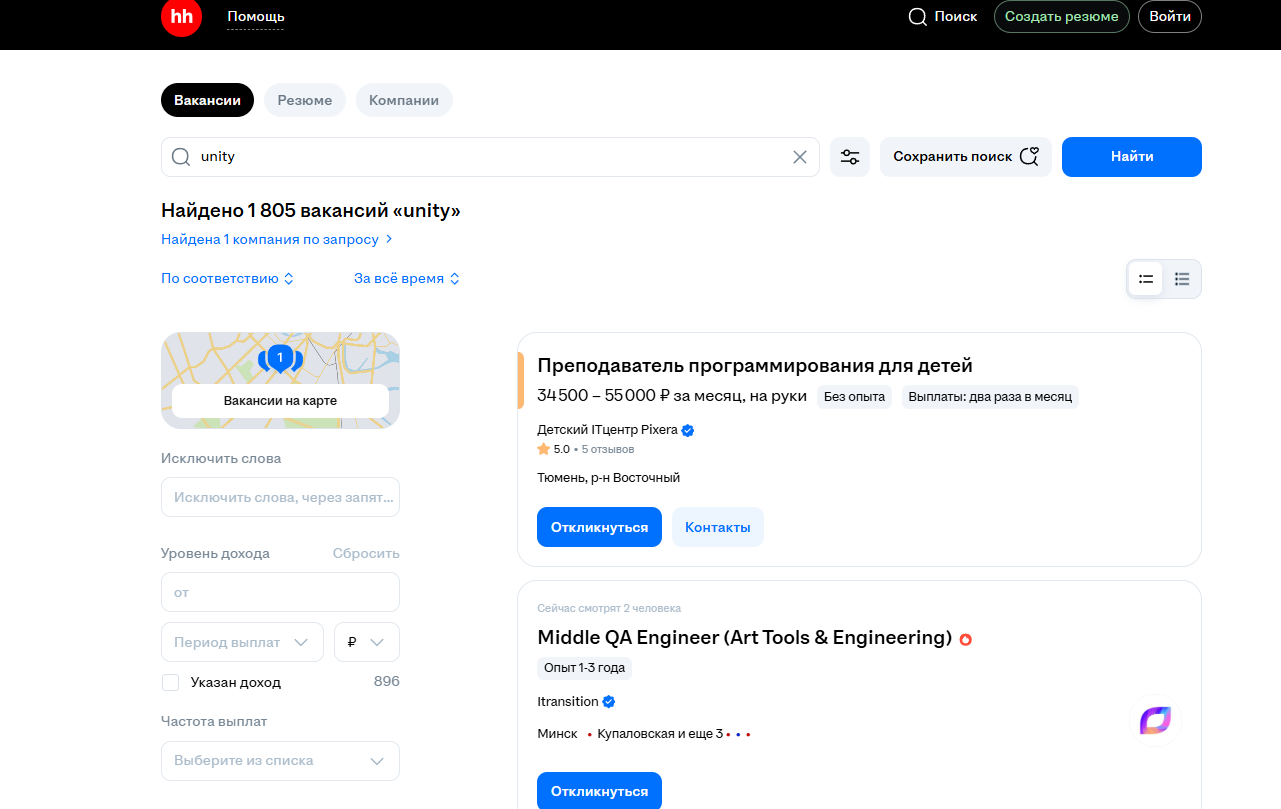The height and width of the screenshot is (809, 1281).
Task: Switch to the "Компании" tab
Action: [x=404, y=100]
